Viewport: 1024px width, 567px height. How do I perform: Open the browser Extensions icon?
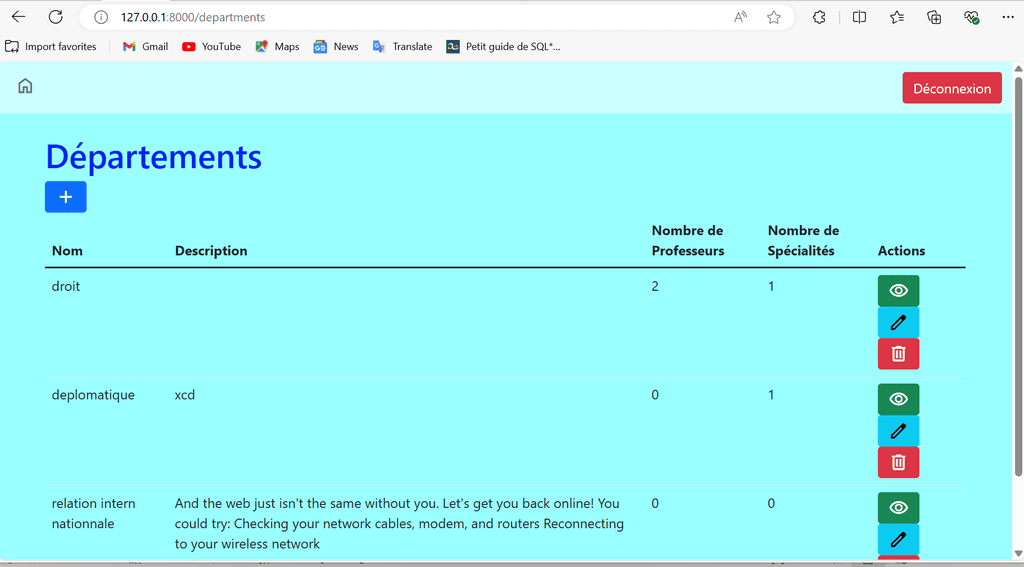819,17
